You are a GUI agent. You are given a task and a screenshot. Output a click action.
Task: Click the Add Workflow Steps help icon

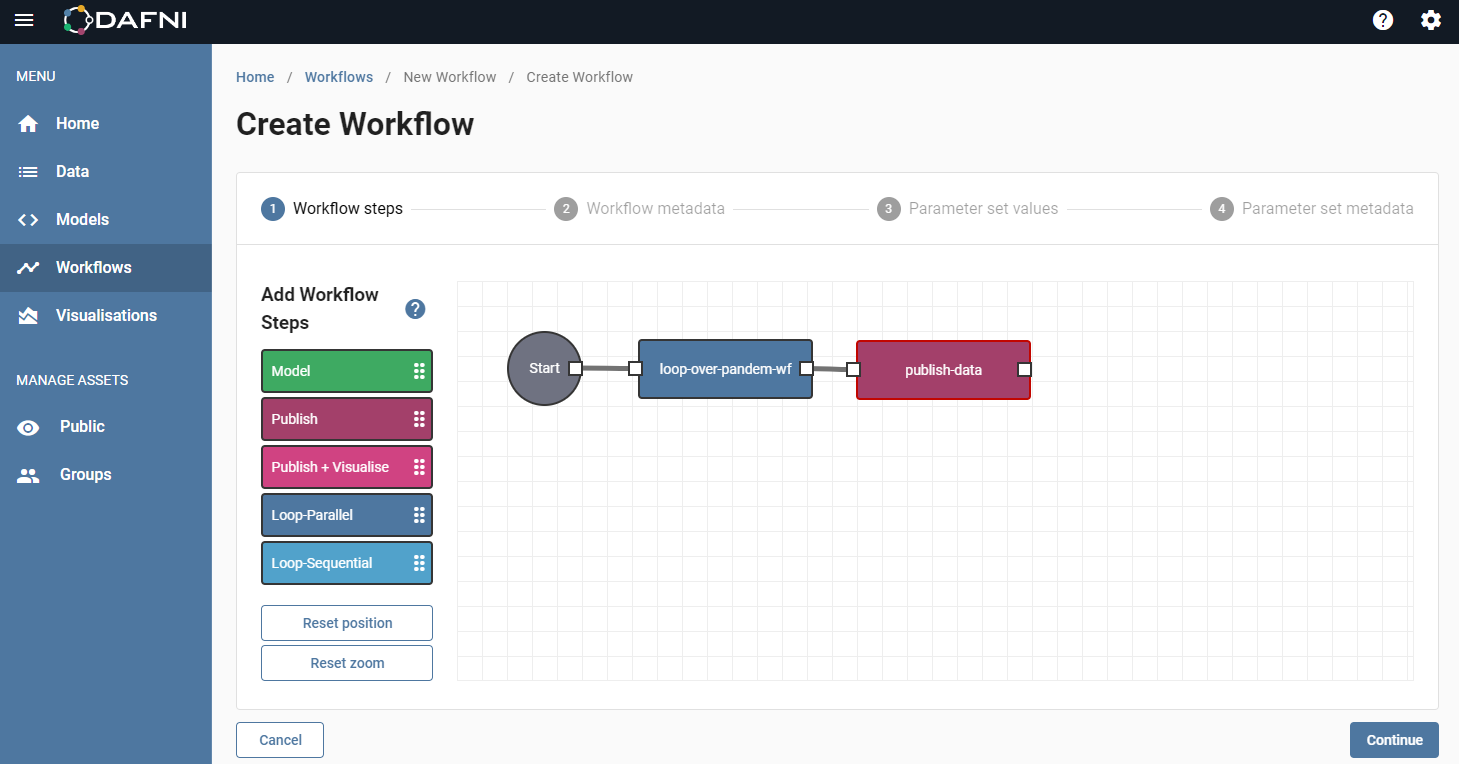click(x=415, y=309)
